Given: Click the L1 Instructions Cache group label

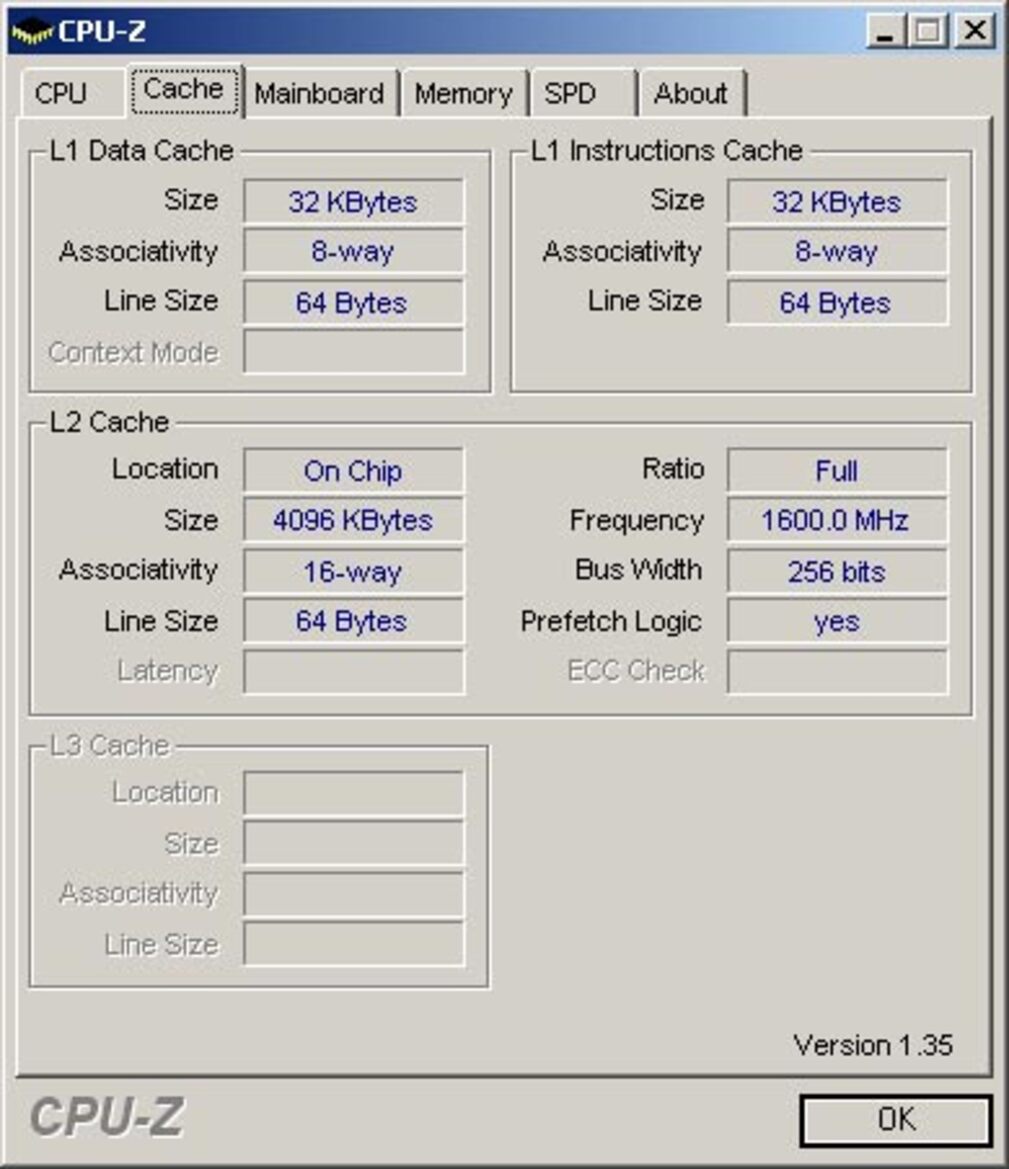Looking at the screenshot, I should 667,151.
